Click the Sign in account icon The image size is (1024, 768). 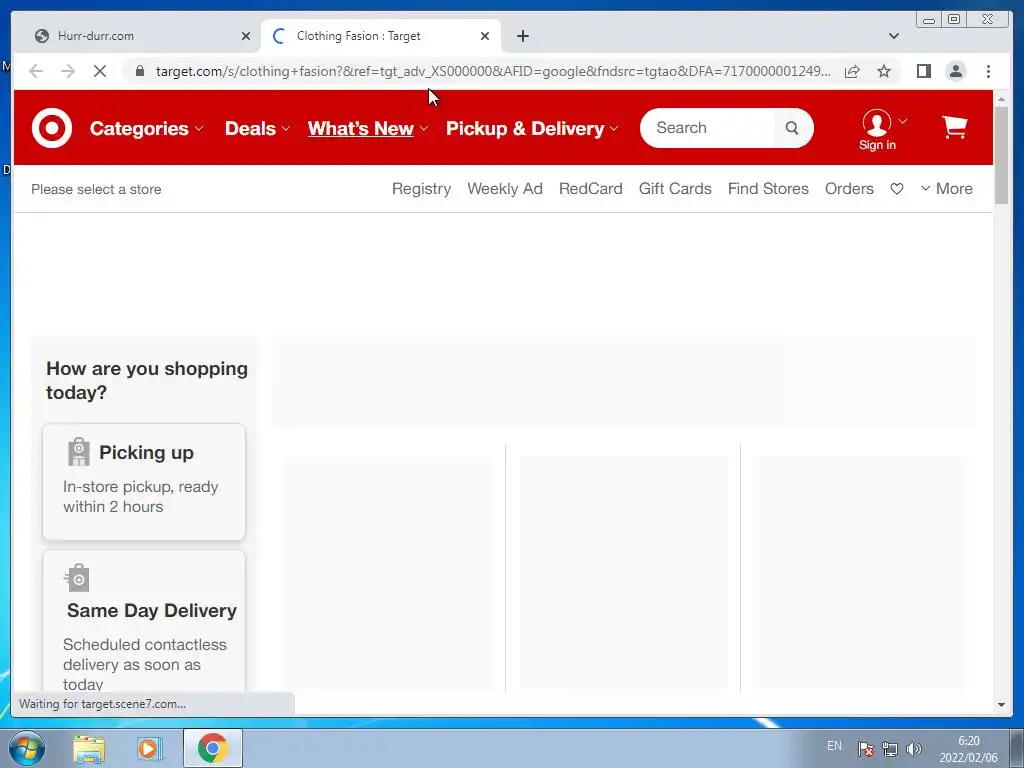click(877, 130)
